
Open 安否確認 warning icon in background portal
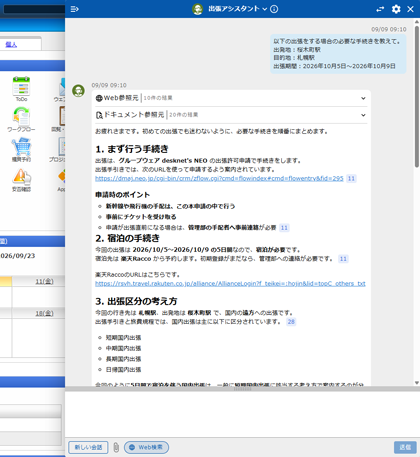click(21, 180)
